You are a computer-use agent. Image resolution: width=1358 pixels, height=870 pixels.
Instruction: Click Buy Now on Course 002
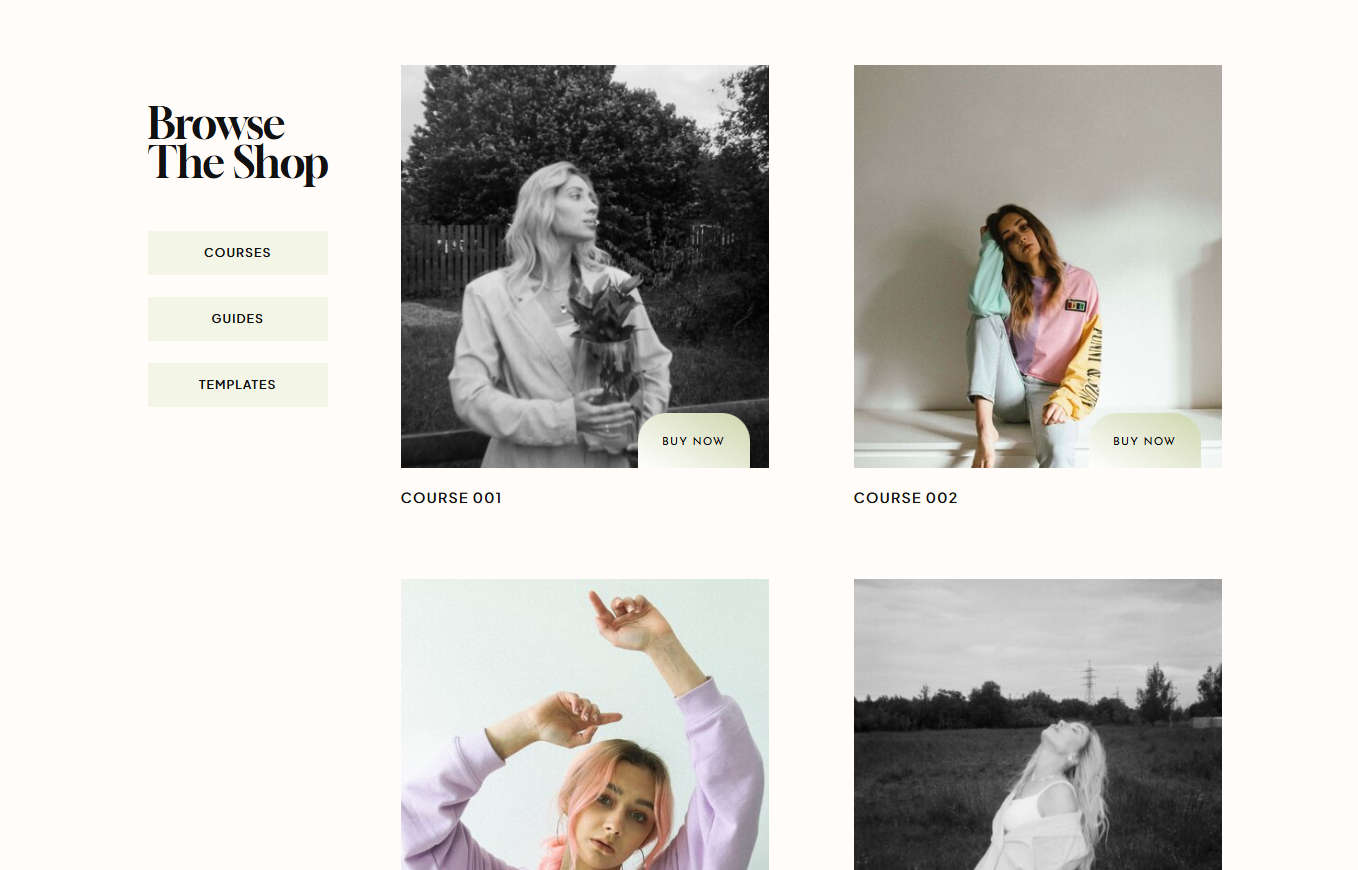pyautogui.click(x=1145, y=441)
